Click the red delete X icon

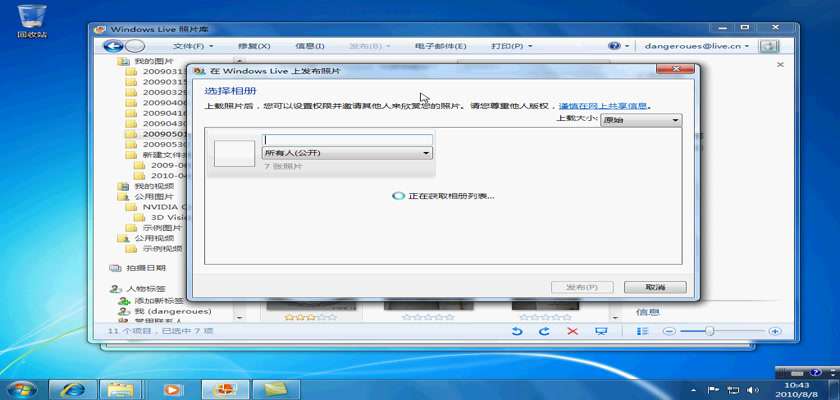pos(572,331)
